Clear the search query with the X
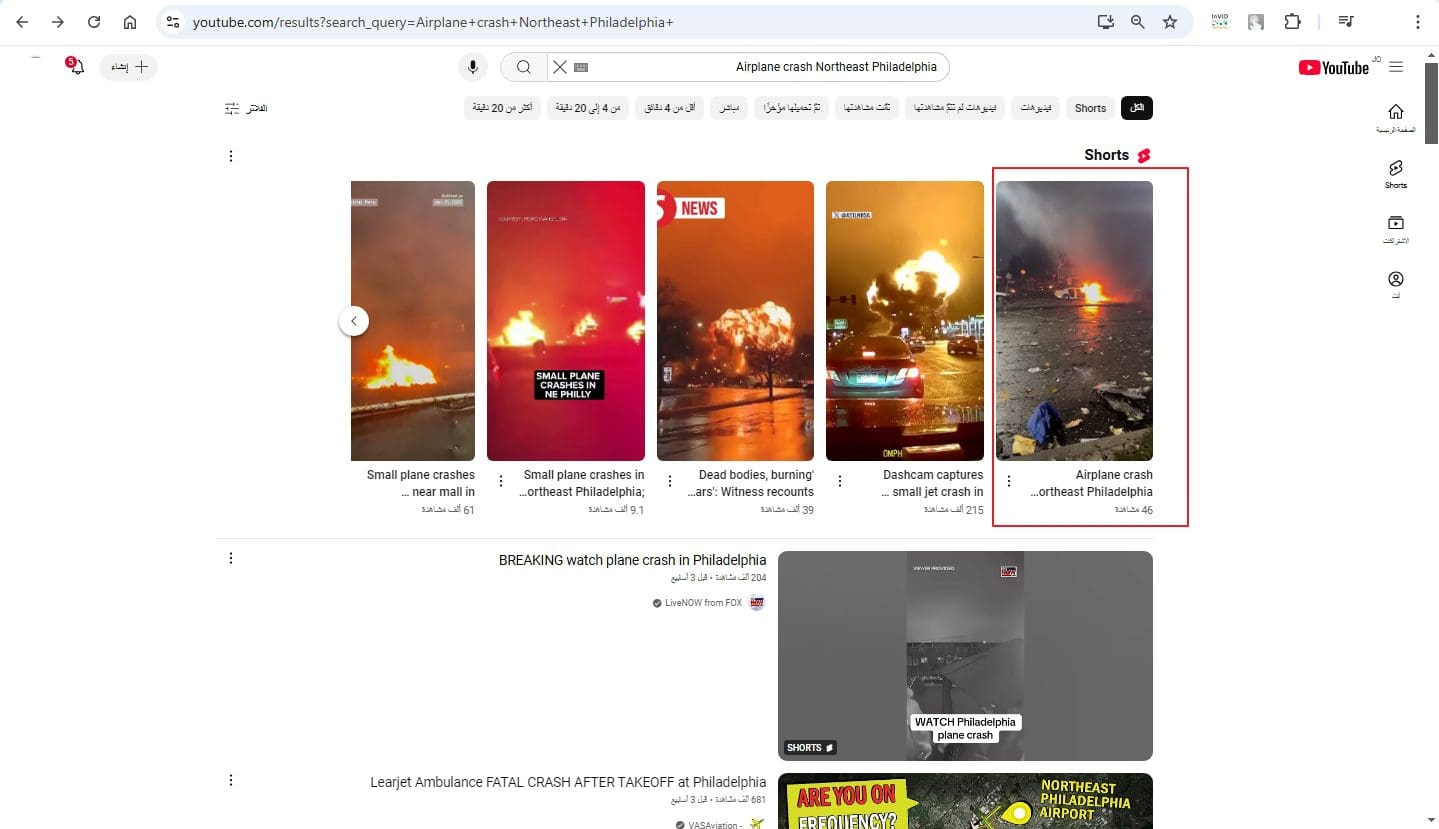 560,67
